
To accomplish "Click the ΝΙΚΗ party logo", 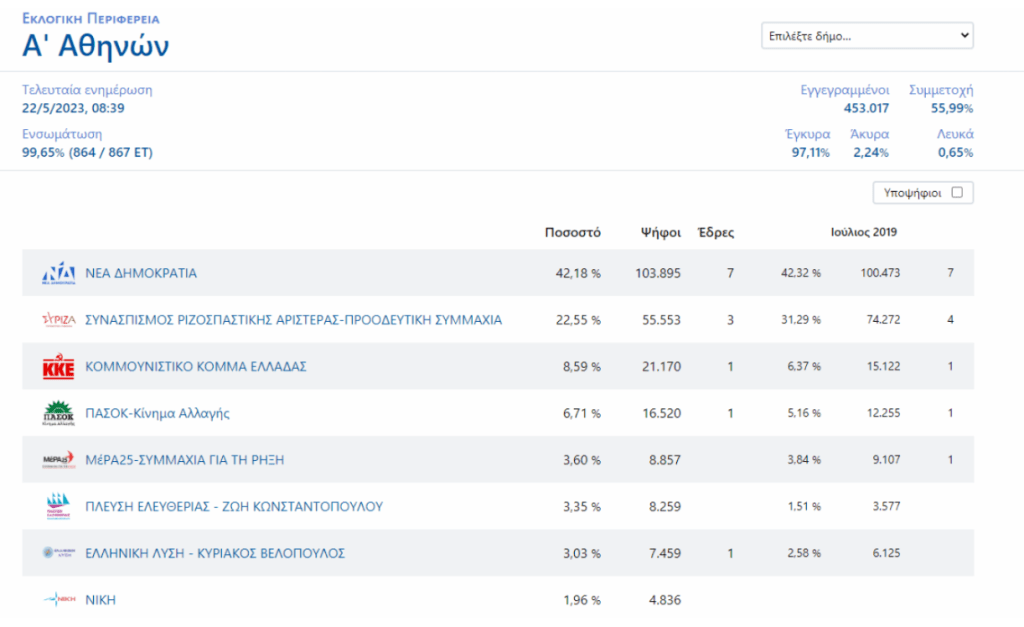I will click(x=58, y=600).
